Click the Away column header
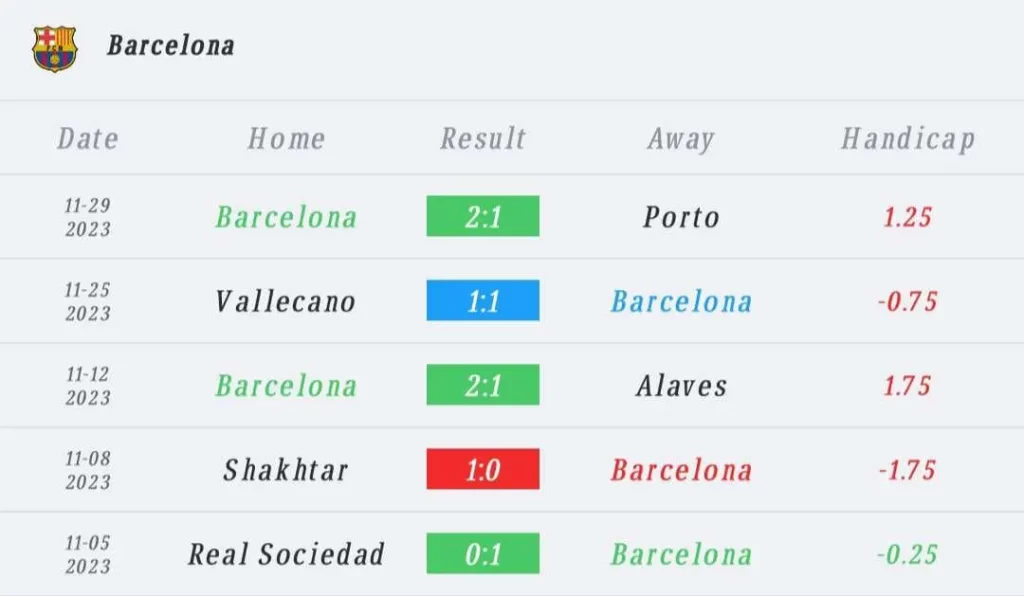 pyautogui.click(x=681, y=139)
